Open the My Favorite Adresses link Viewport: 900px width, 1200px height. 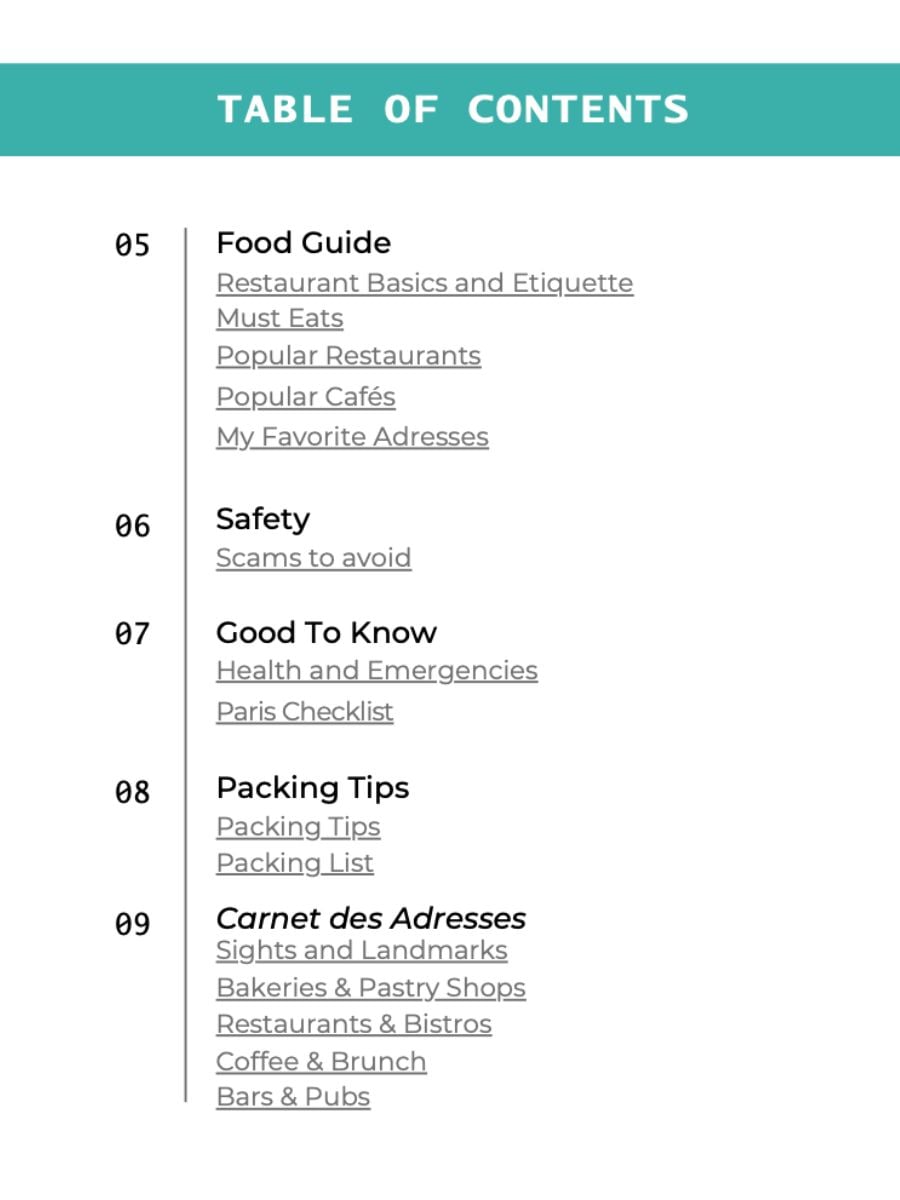(x=352, y=437)
